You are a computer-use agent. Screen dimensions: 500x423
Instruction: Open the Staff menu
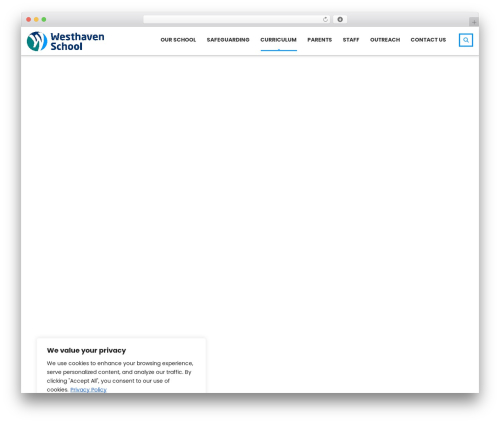351,40
